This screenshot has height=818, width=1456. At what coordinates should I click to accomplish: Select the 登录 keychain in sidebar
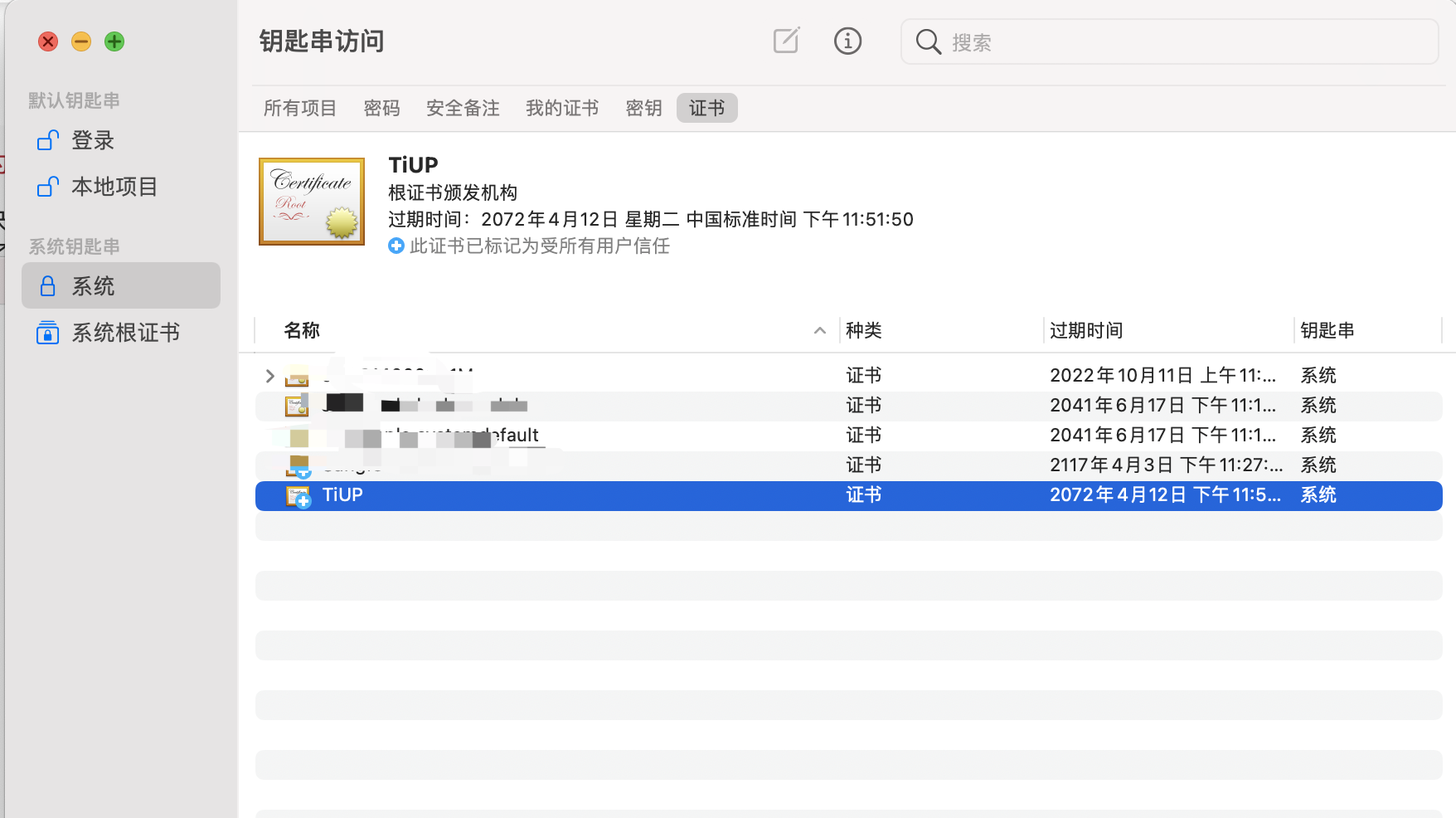click(x=93, y=140)
